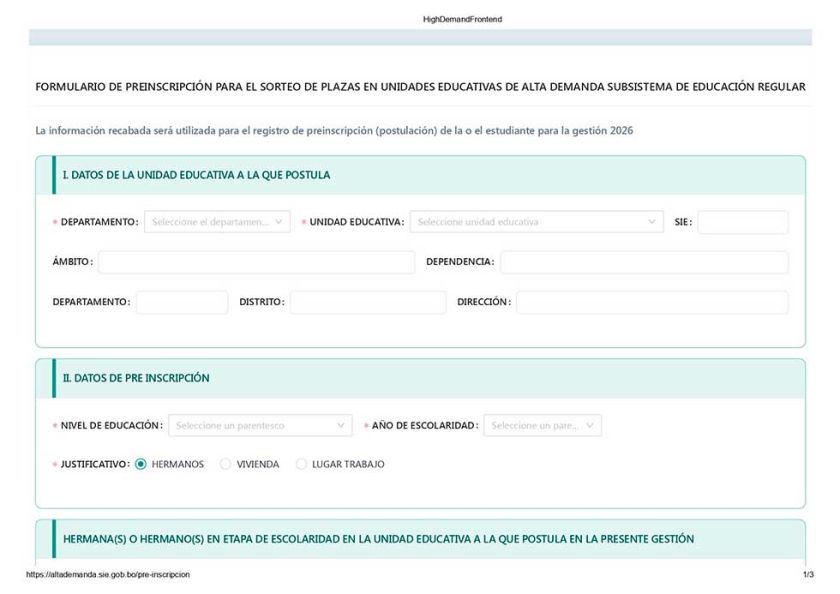840x594 pixels.
Task: Open the Año de Escolaridad dropdown
Action: (x=543, y=425)
